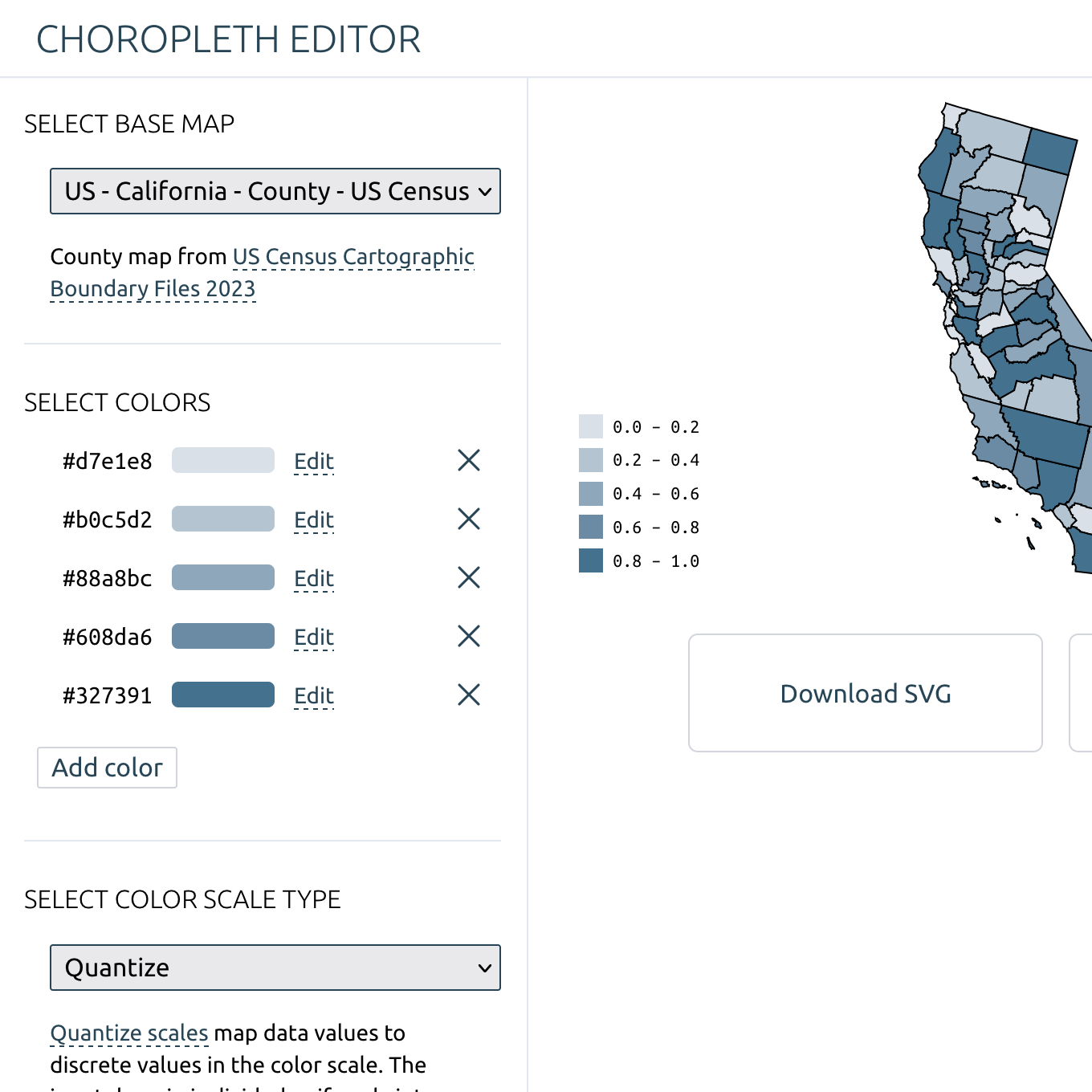
Task: Remove the #d7e1e8 color from the palette
Action: tap(468, 460)
